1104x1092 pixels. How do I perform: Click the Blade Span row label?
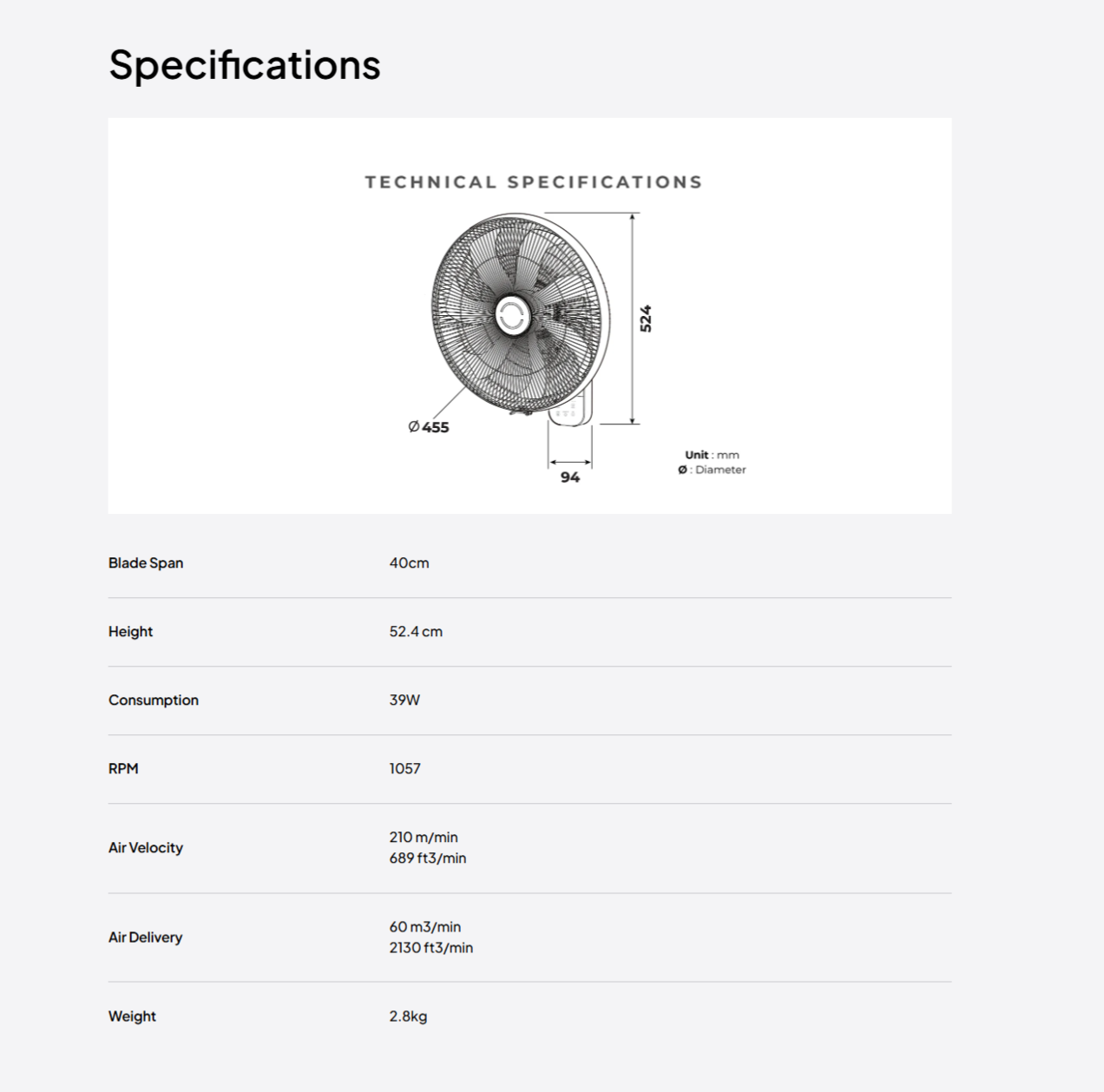pyautogui.click(x=146, y=562)
